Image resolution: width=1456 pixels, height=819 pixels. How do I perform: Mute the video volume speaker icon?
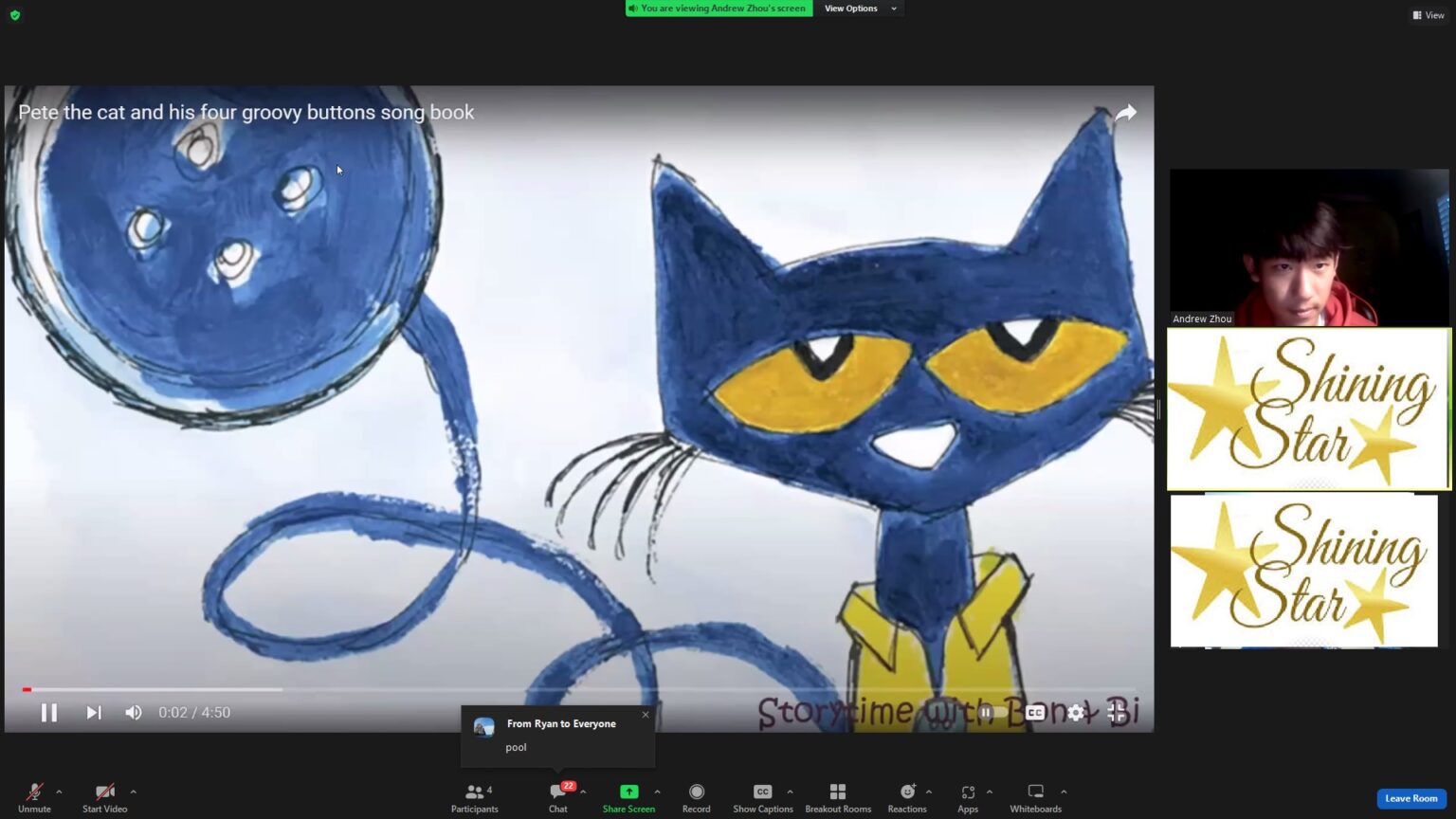134,712
